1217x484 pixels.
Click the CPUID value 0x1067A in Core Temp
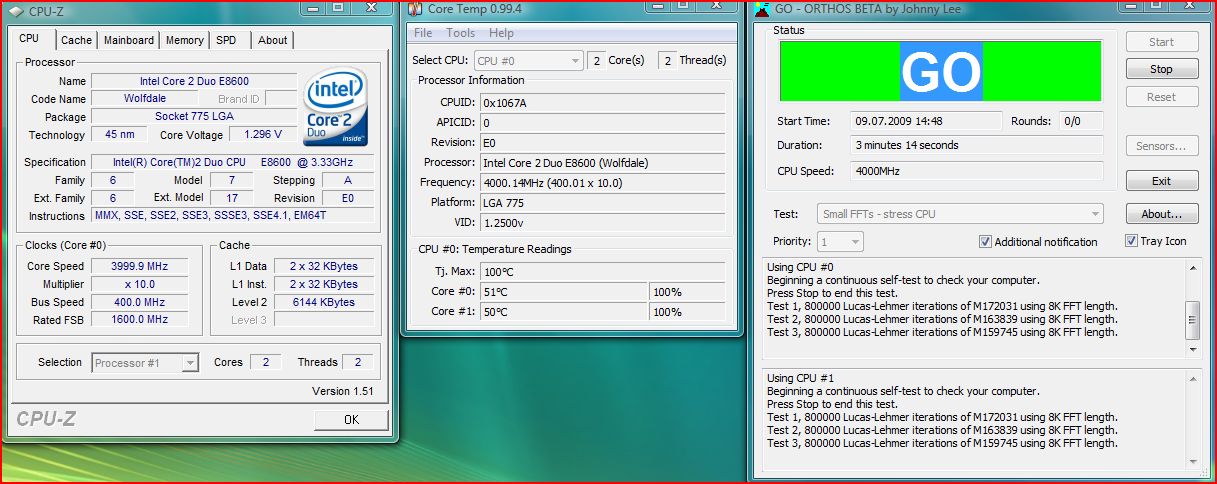tap(602, 102)
